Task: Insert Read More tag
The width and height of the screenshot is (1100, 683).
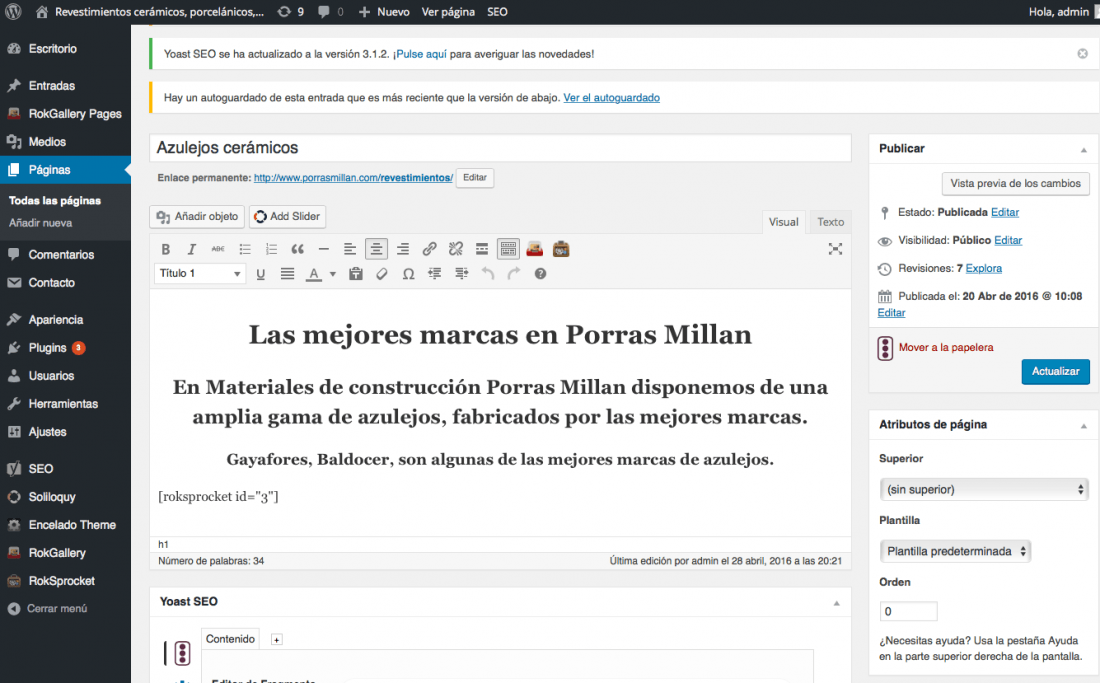Action: pyautogui.click(x=482, y=249)
